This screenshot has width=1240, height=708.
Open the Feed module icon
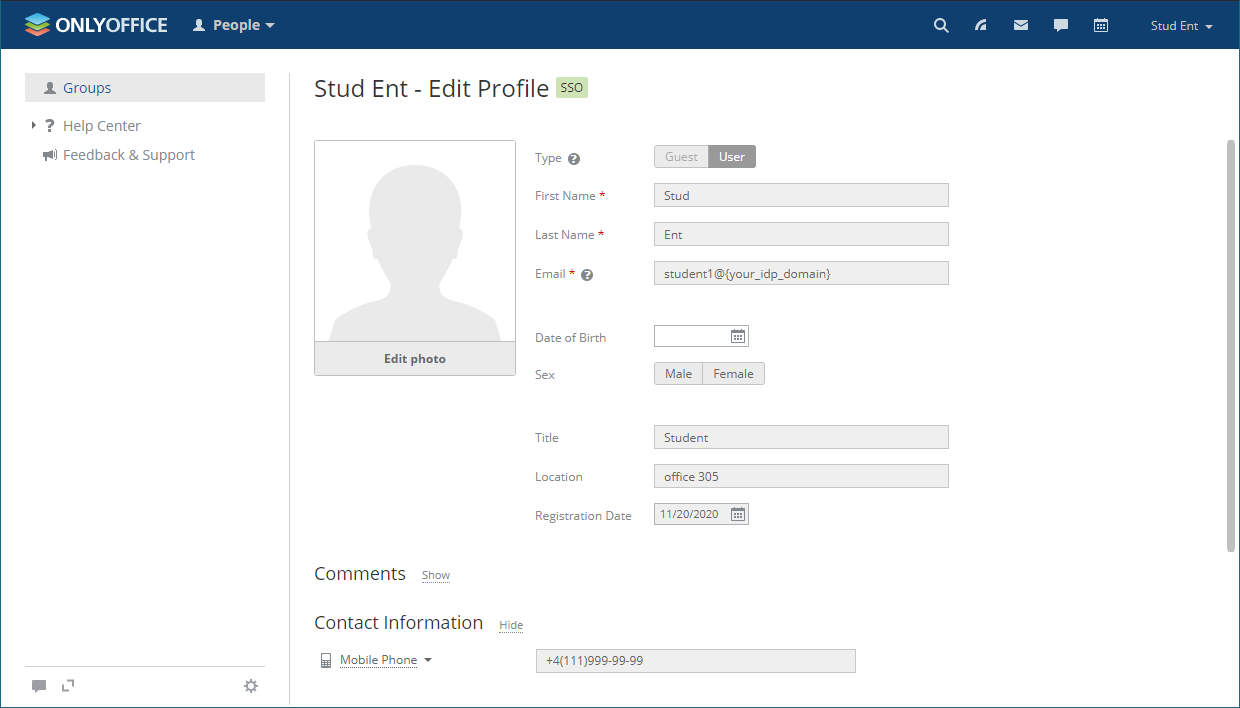pyautogui.click(x=981, y=25)
